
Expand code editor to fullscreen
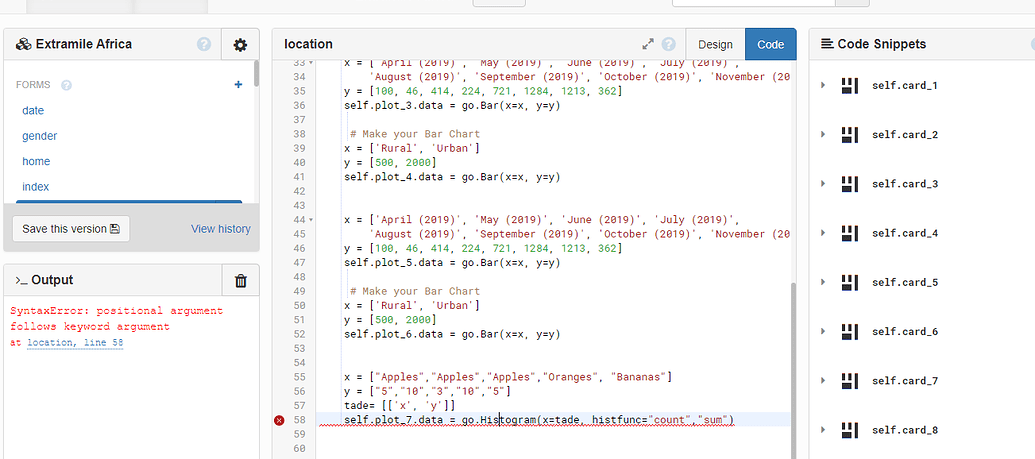click(x=648, y=45)
